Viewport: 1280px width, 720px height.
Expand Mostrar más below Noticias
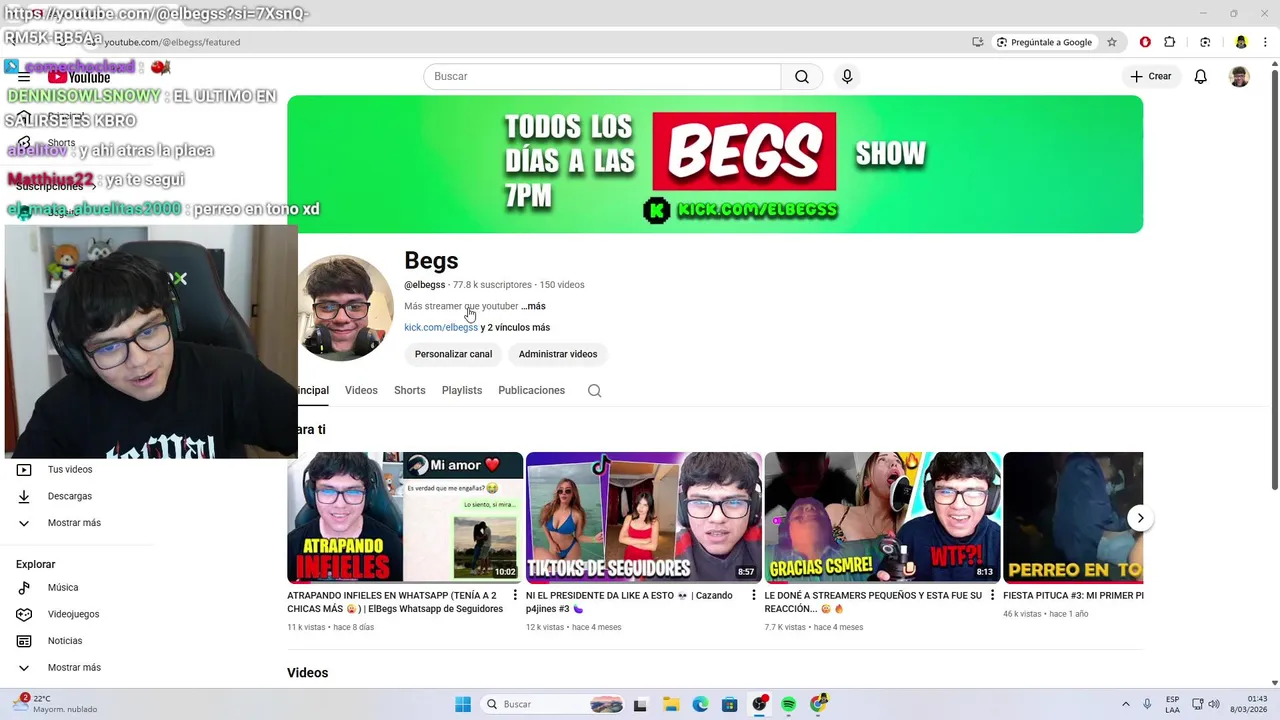coord(74,668)
